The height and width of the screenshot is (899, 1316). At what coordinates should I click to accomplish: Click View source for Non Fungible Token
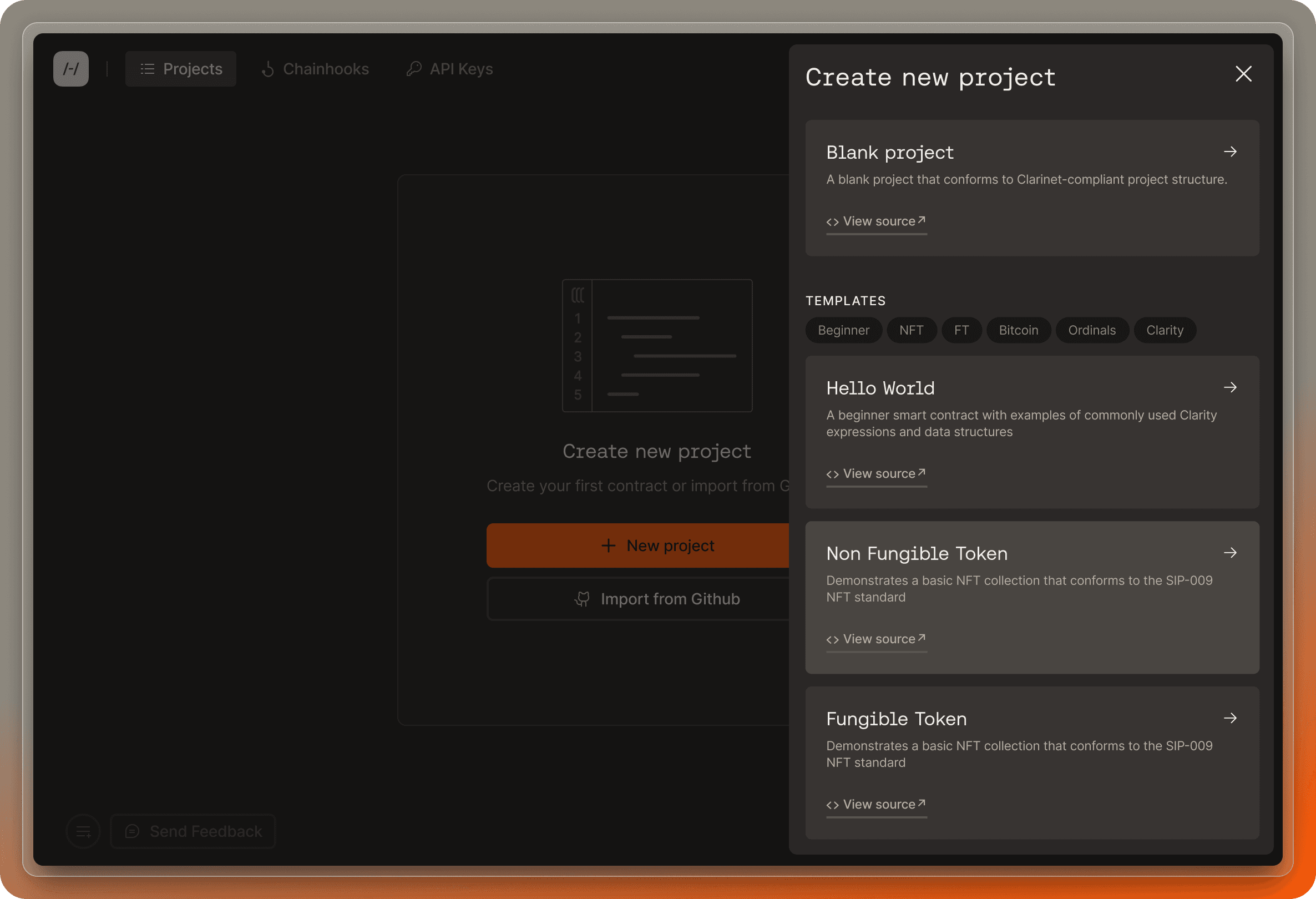pyautogui.click(x=876, y=638)
